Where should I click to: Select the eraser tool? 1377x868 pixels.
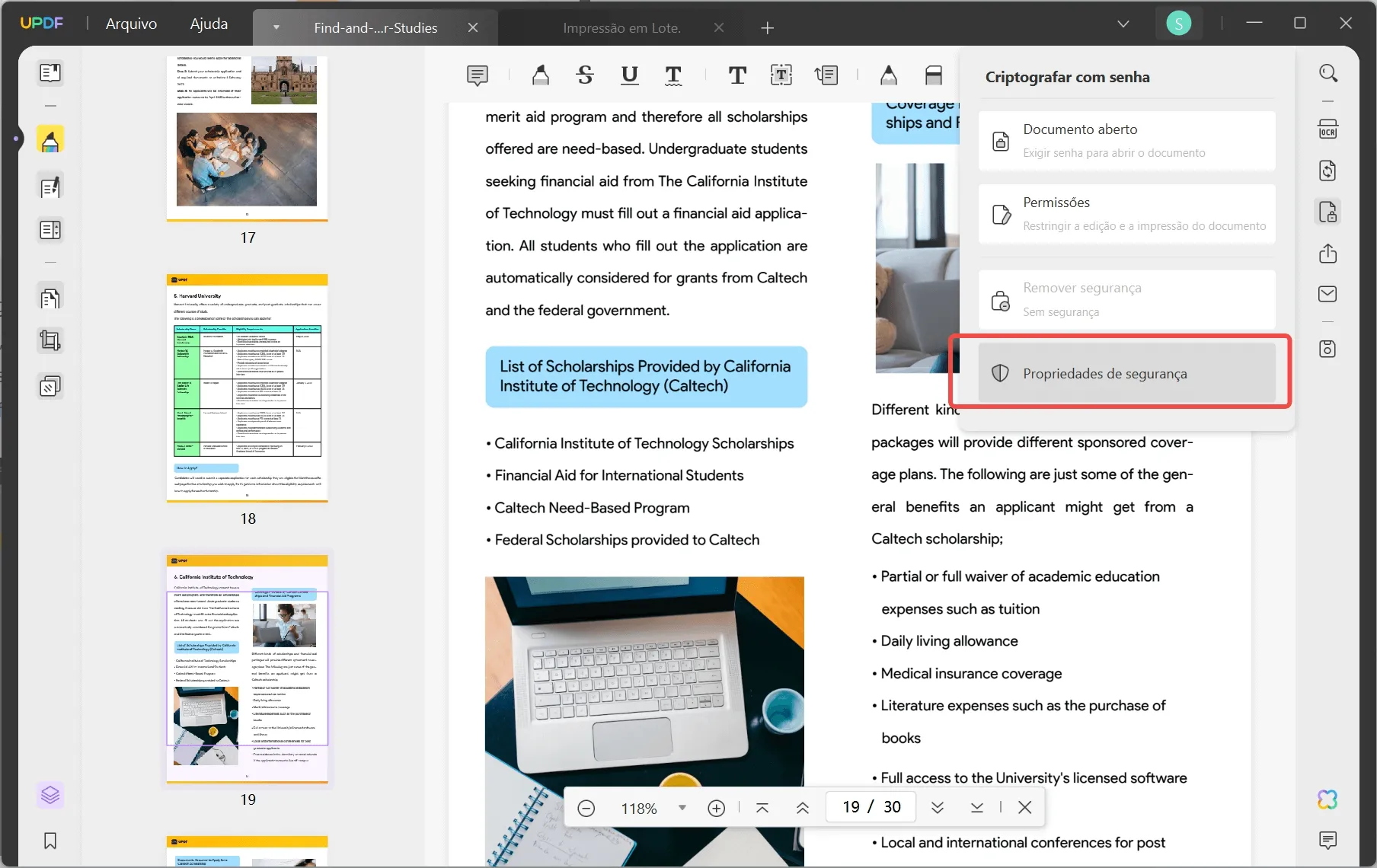[933, 75]
